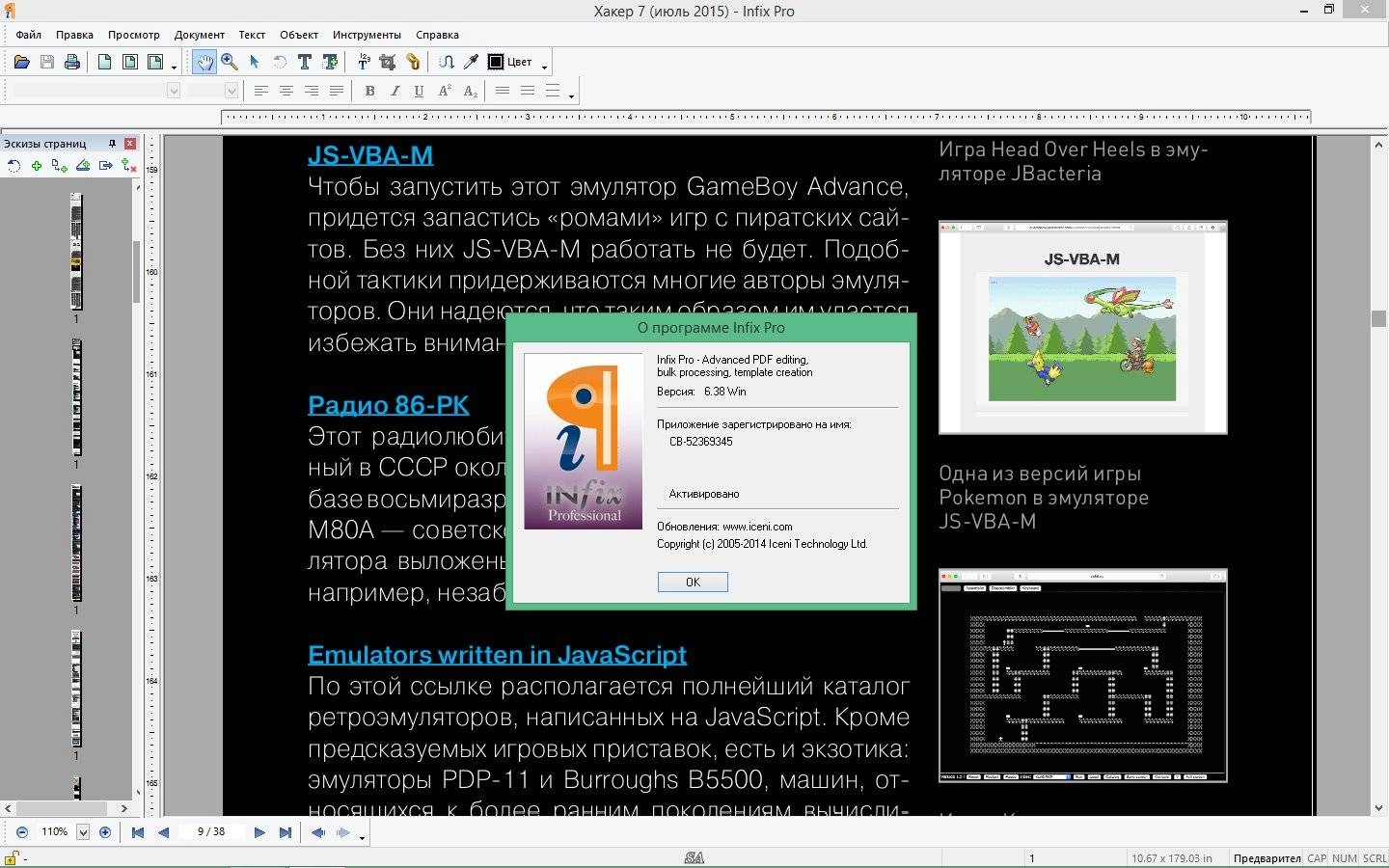
Task: Extract pages using the arrow icon
Action: pos(106,166)
